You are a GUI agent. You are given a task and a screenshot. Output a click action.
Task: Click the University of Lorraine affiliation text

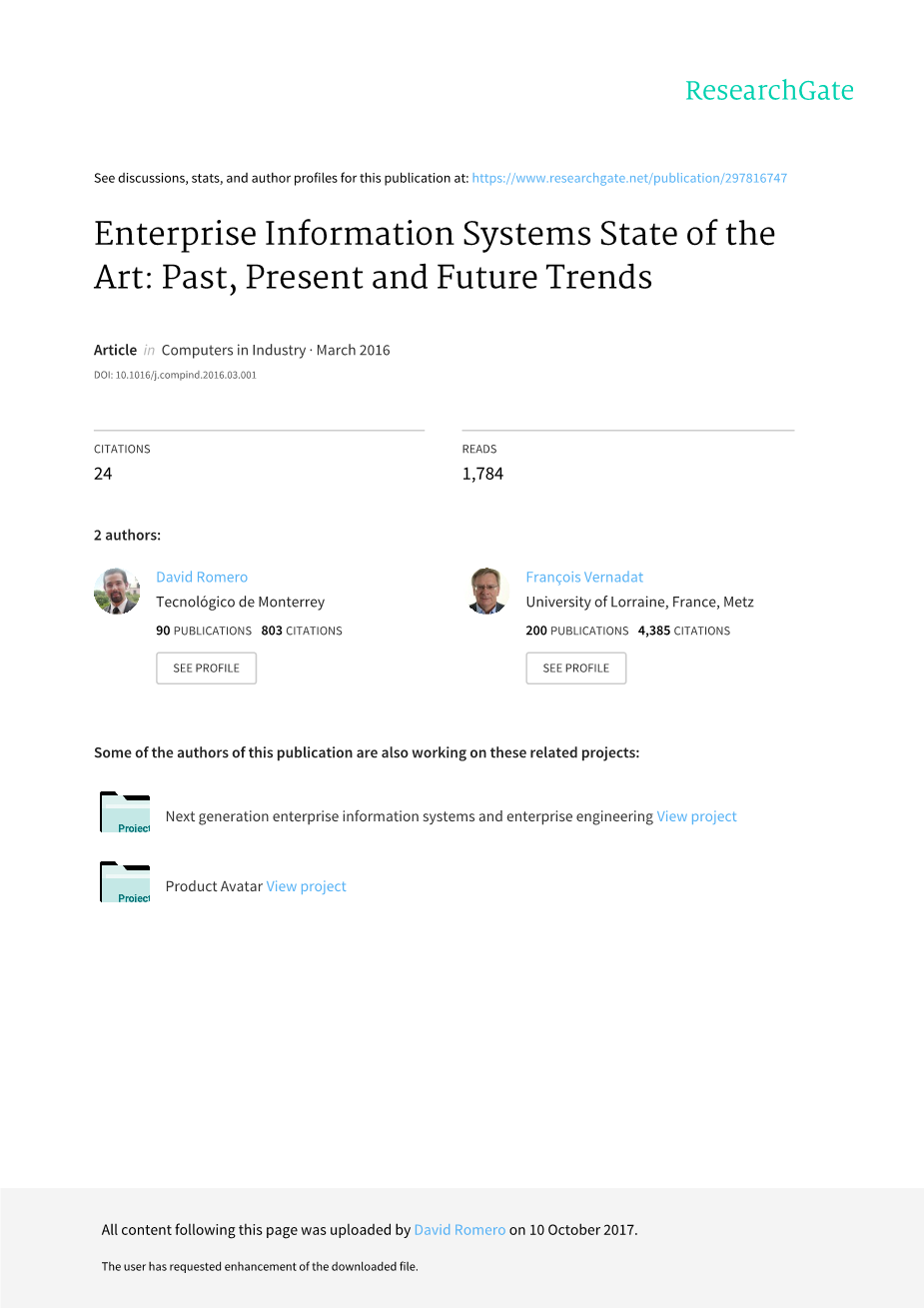point(639,602)
